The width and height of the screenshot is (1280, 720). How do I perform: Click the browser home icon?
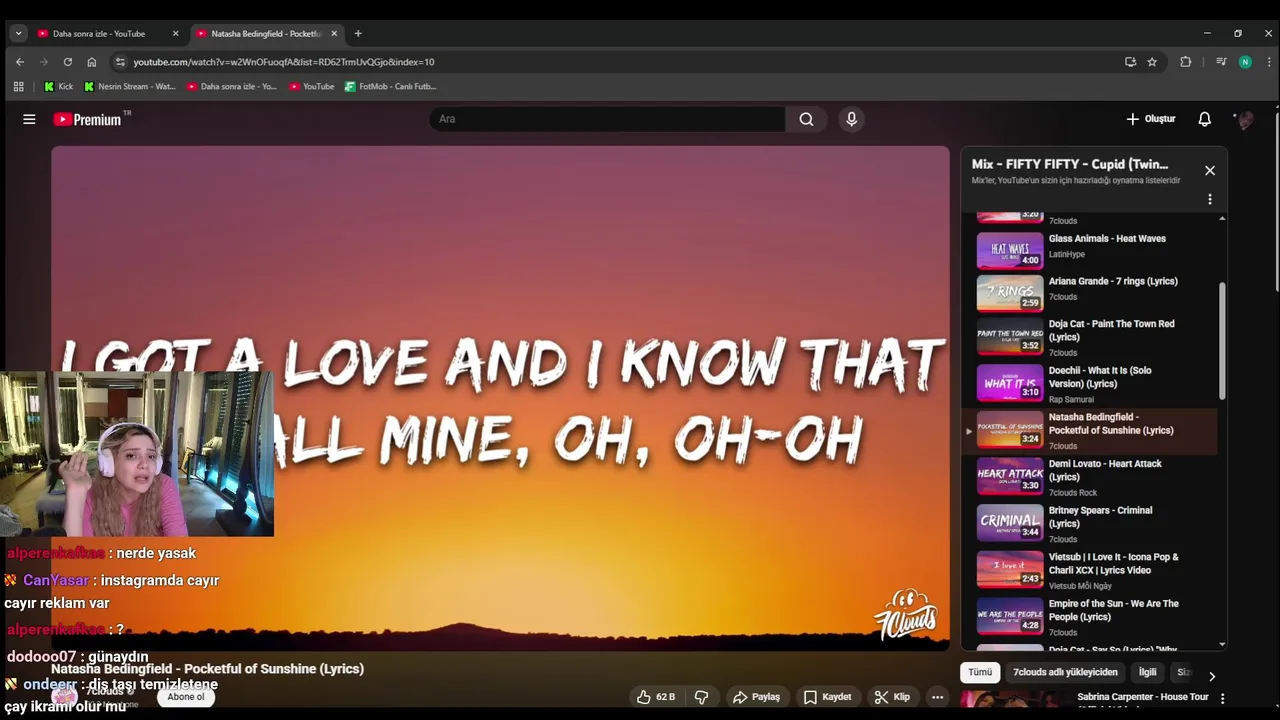[x=92, y=62]
